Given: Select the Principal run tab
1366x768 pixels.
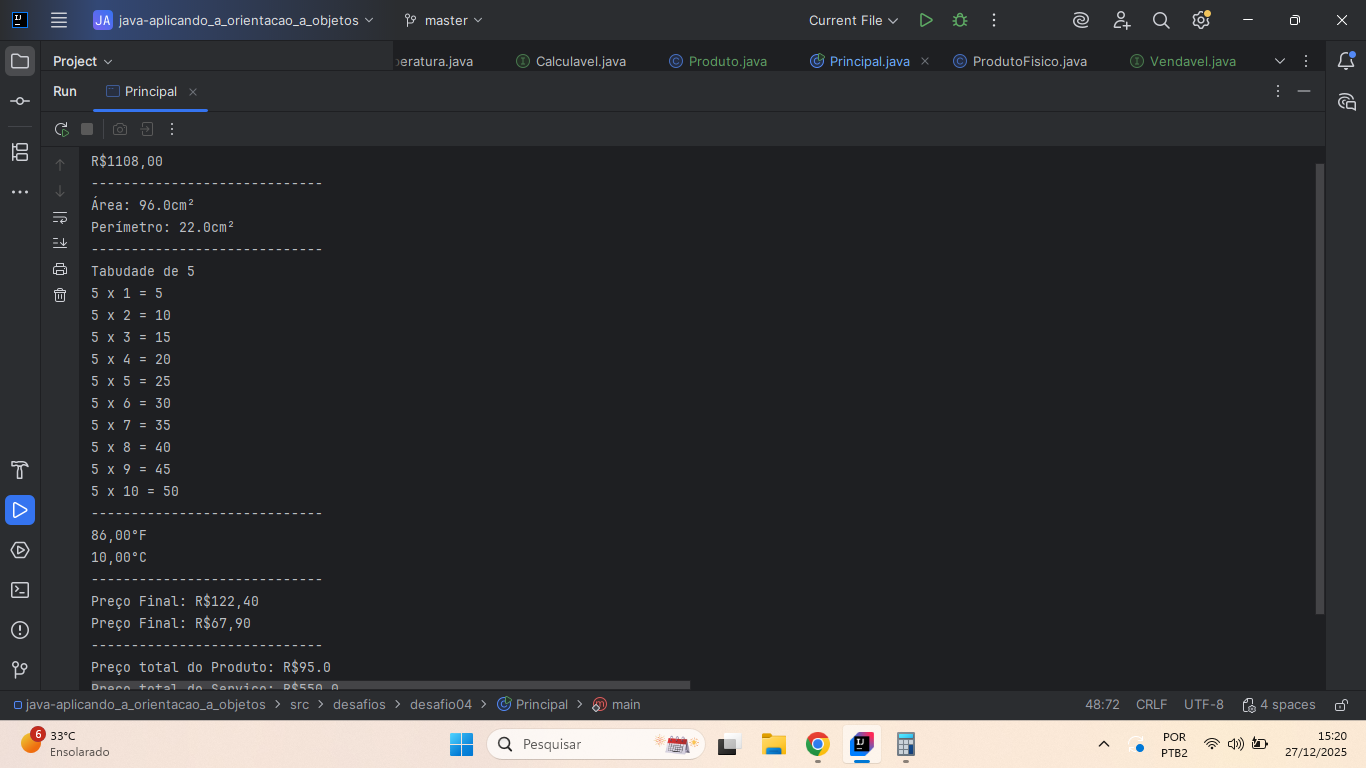Looking at the screenshot, I should (151, 91).
